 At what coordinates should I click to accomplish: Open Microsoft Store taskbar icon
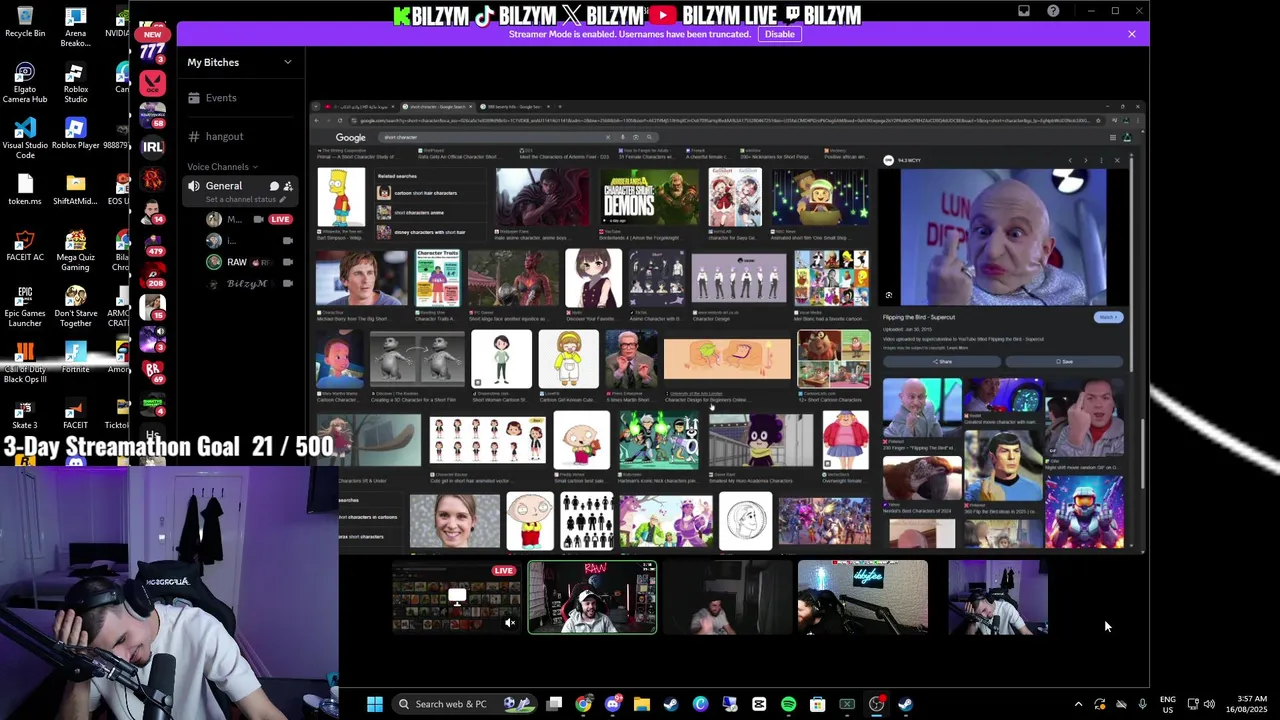[817, 704]
